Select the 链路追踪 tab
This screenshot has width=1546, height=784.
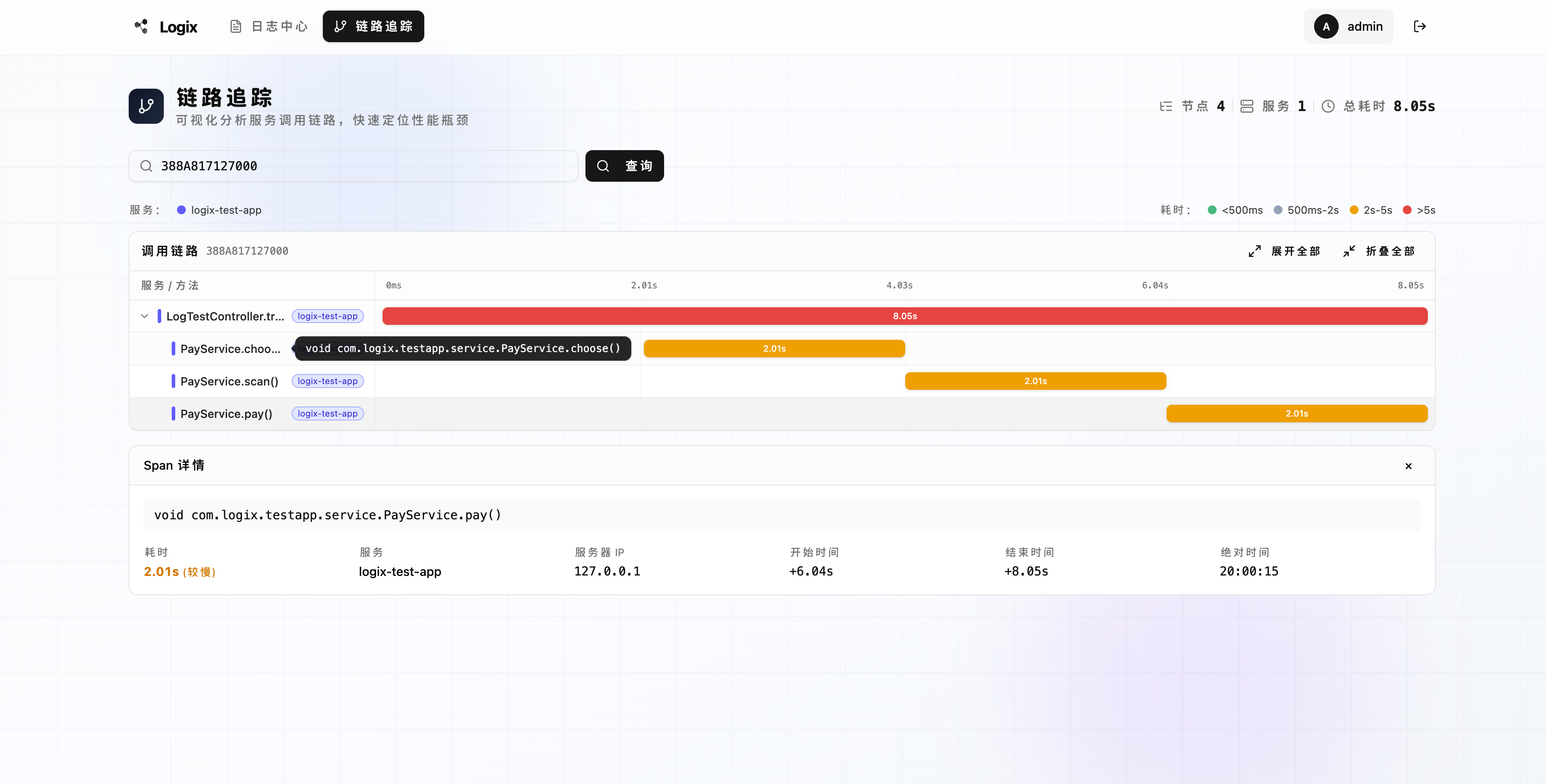click(x=373, y=26)
